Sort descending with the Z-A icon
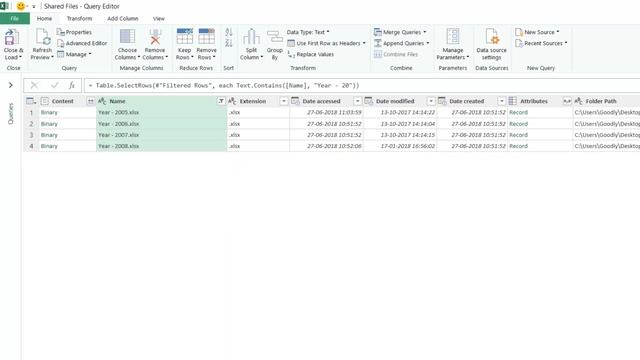This screenshot has width=640, height=360. (229, 43)
